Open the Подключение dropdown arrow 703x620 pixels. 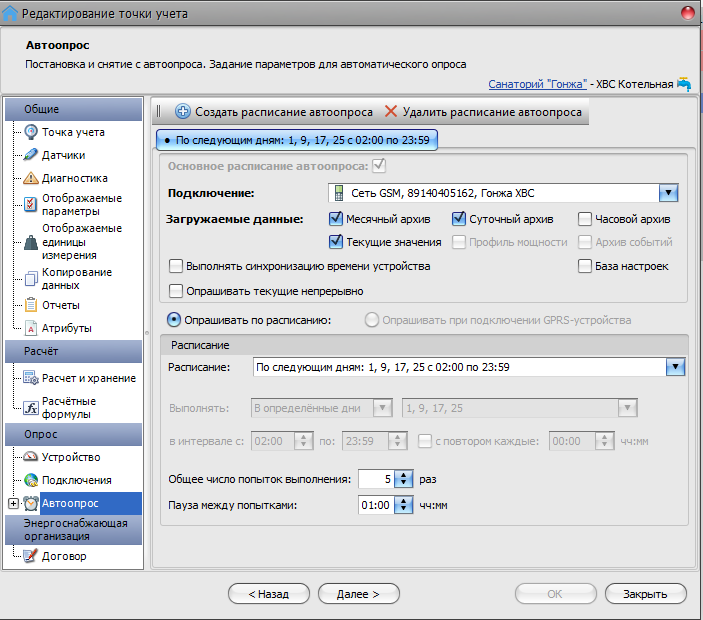point(668,193)
